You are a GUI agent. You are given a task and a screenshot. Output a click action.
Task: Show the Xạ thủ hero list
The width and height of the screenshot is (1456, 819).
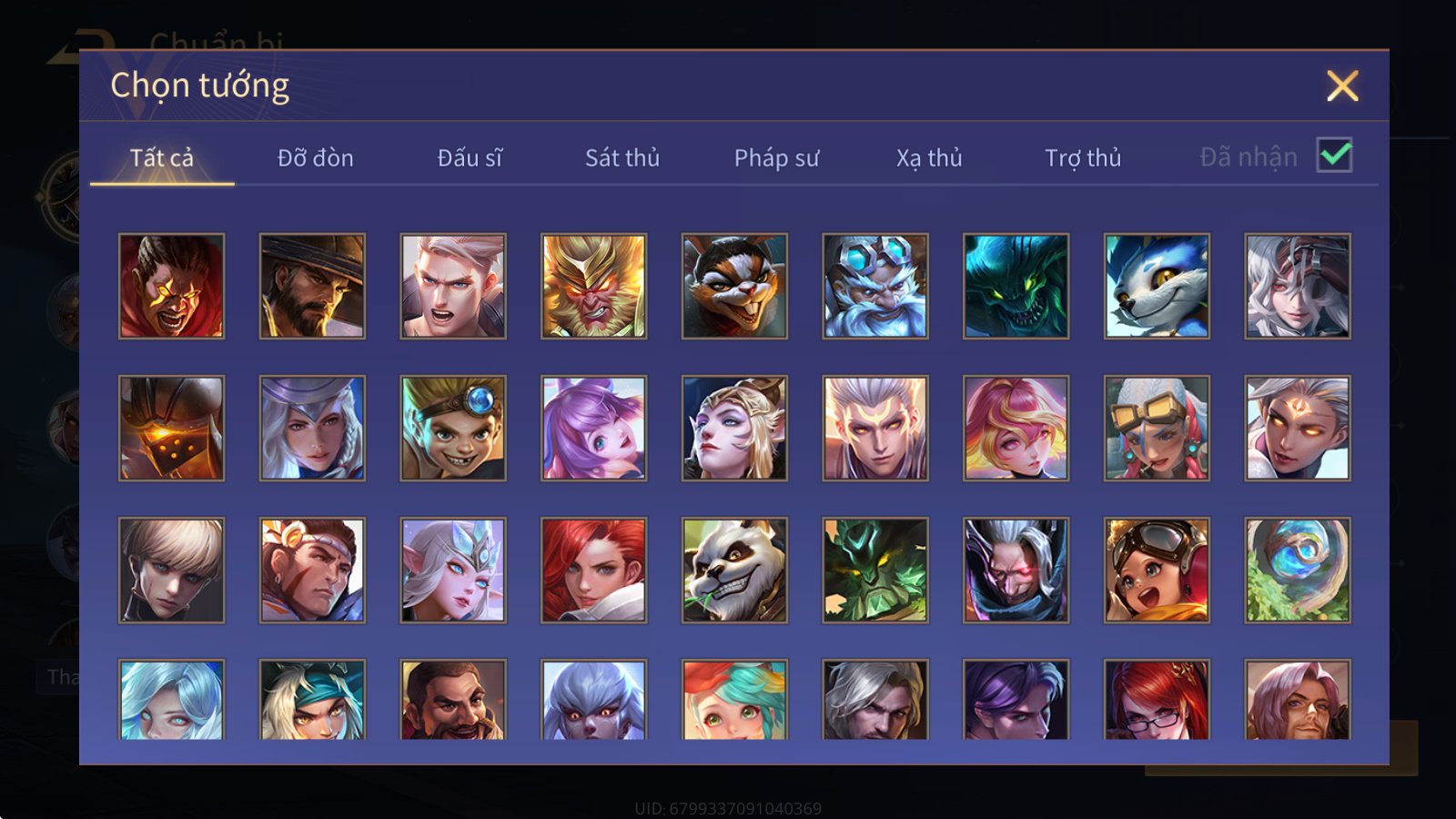pos(929,158)
